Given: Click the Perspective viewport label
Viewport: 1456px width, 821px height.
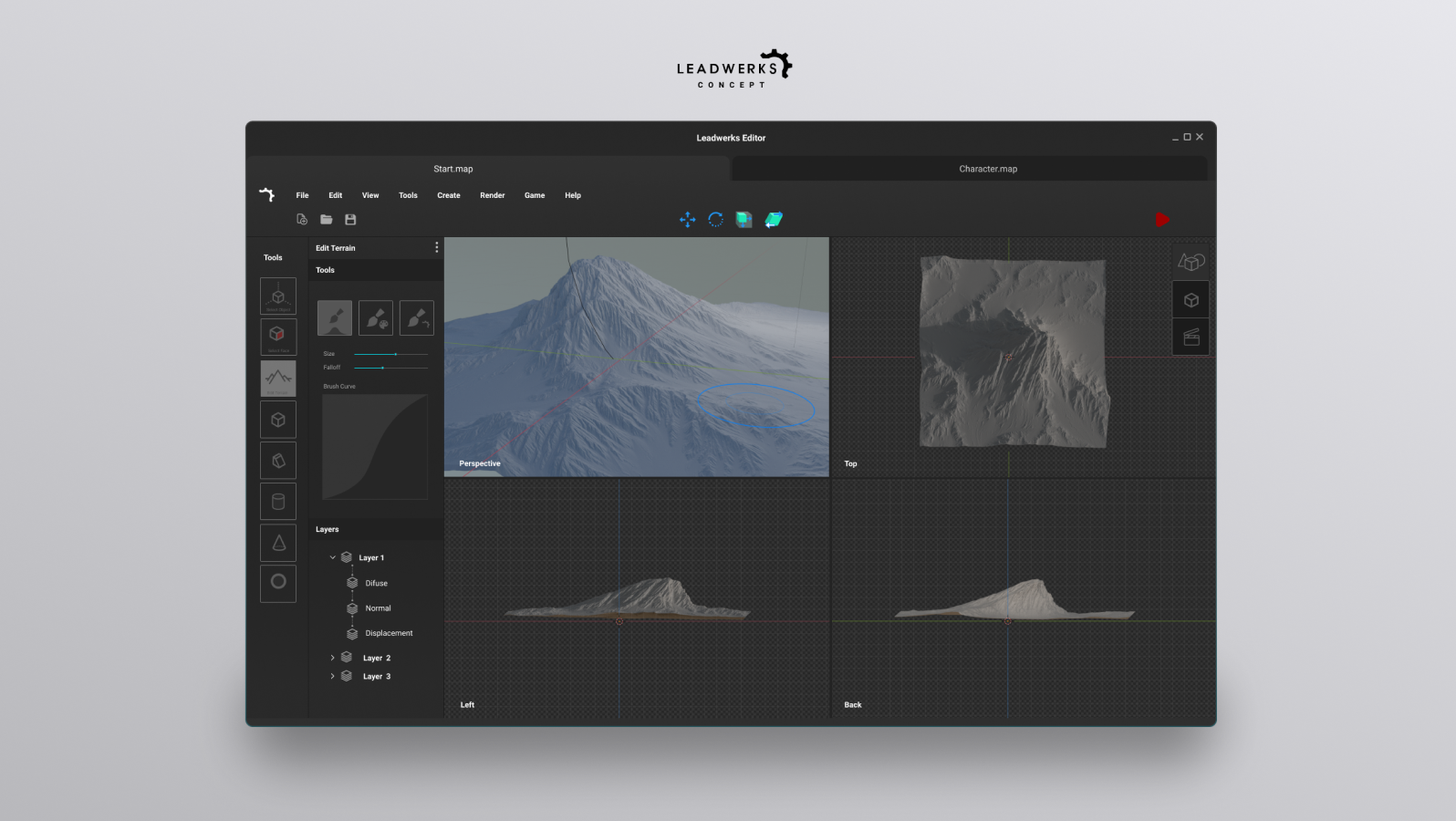Looking at the screenshot, I should click(x=480, y=463).
